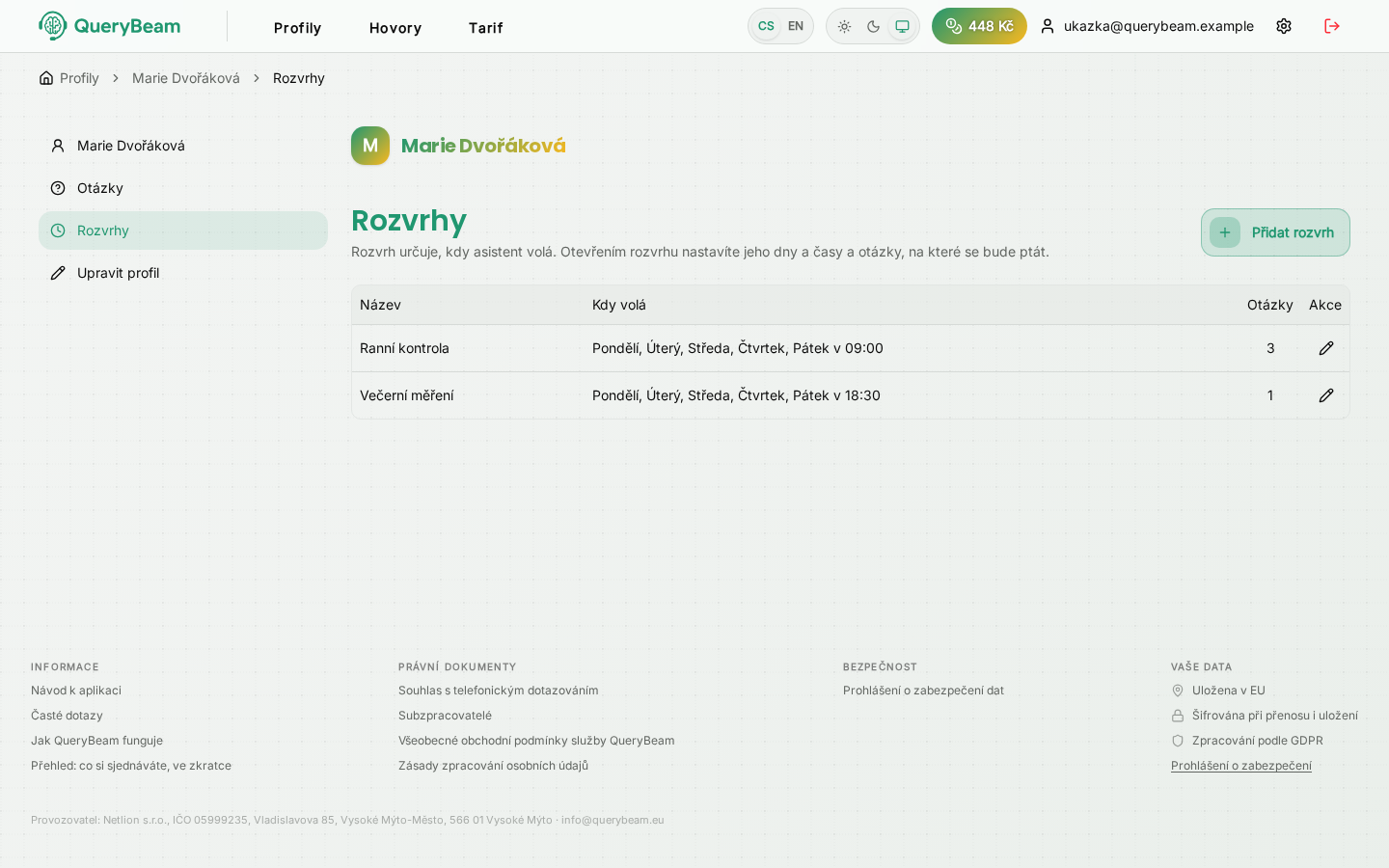Open the Profily top menu

(297, 28)
